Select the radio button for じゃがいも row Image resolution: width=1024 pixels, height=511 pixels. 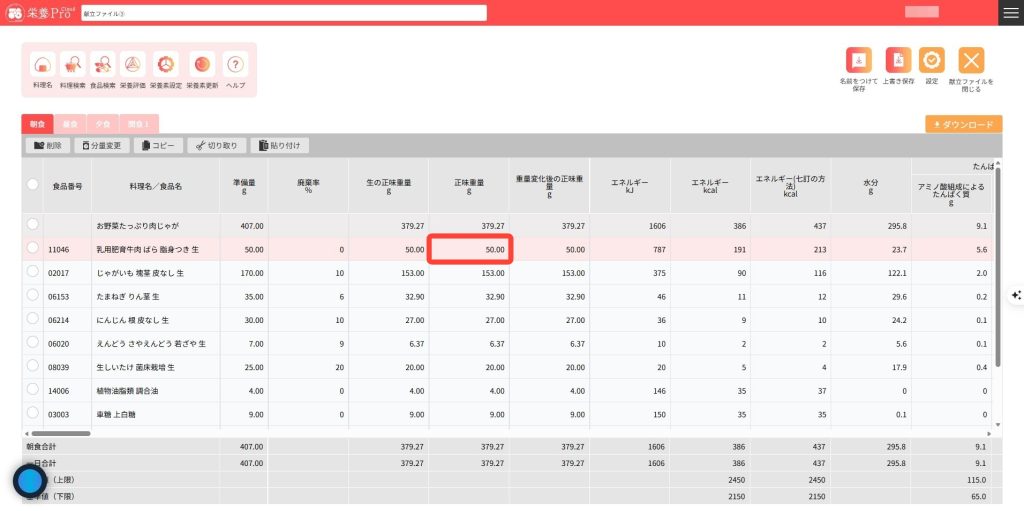click(33, 271)
